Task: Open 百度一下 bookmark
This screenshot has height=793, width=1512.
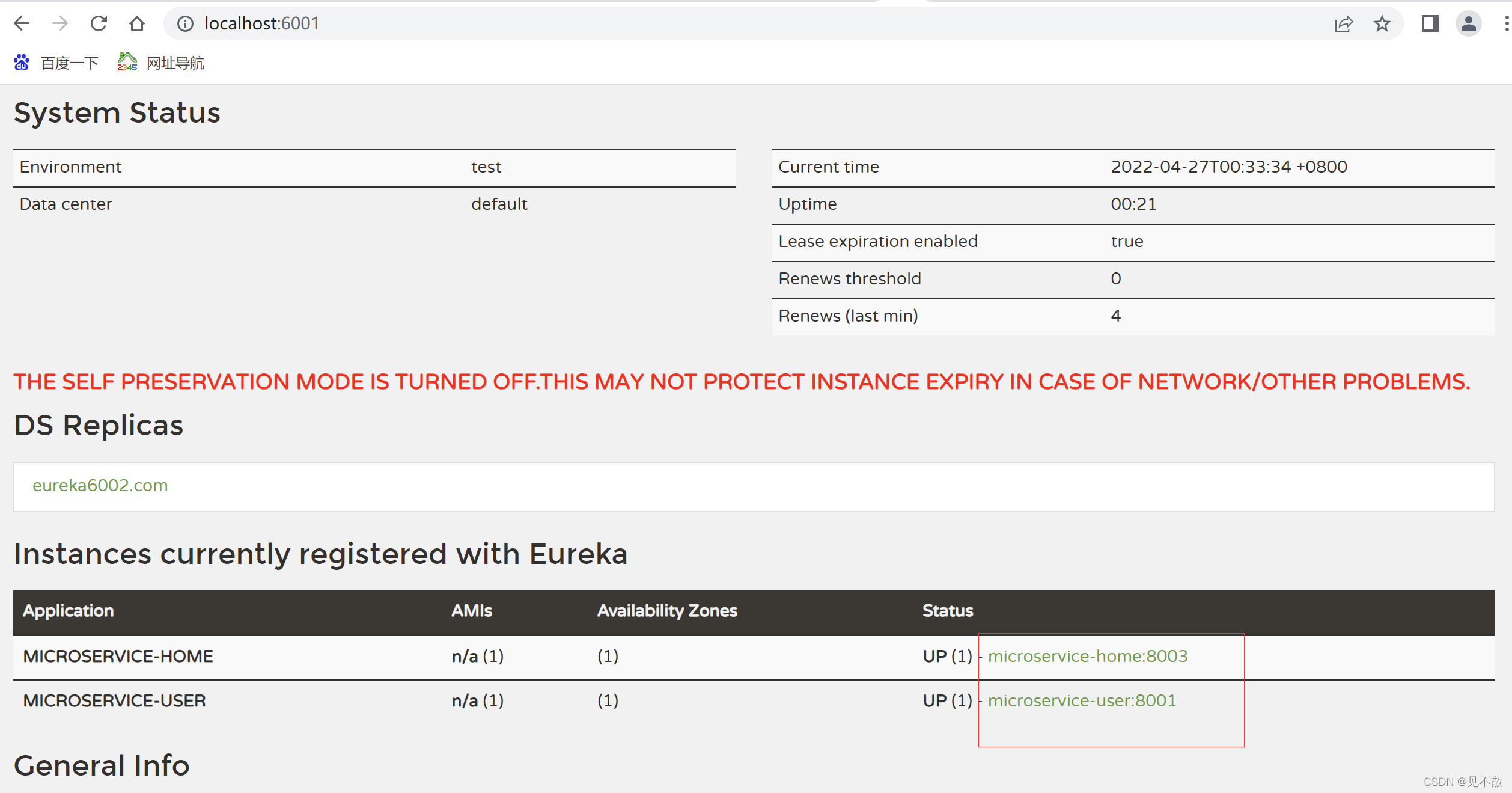Action: click(56, 63)
